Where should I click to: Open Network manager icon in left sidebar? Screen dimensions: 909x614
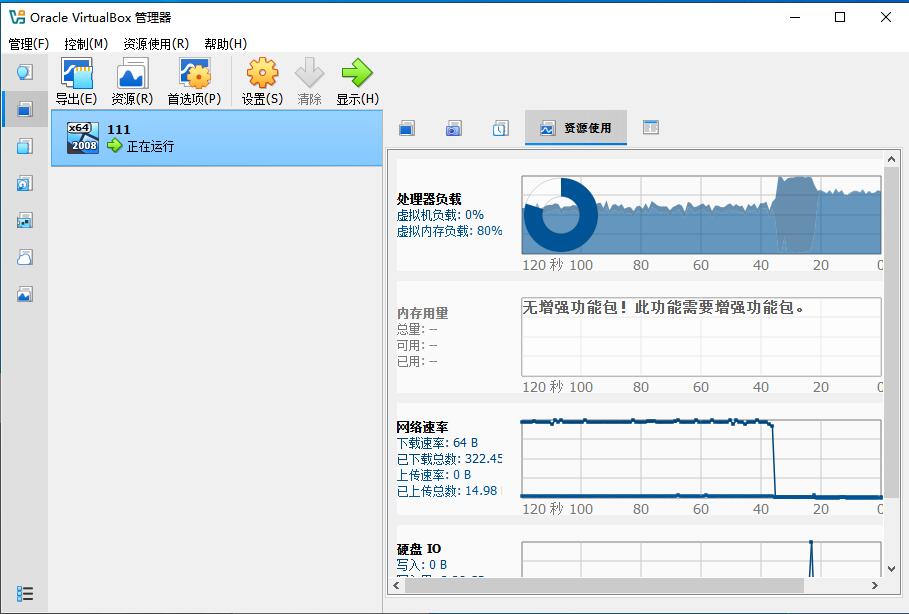[24, 220]
